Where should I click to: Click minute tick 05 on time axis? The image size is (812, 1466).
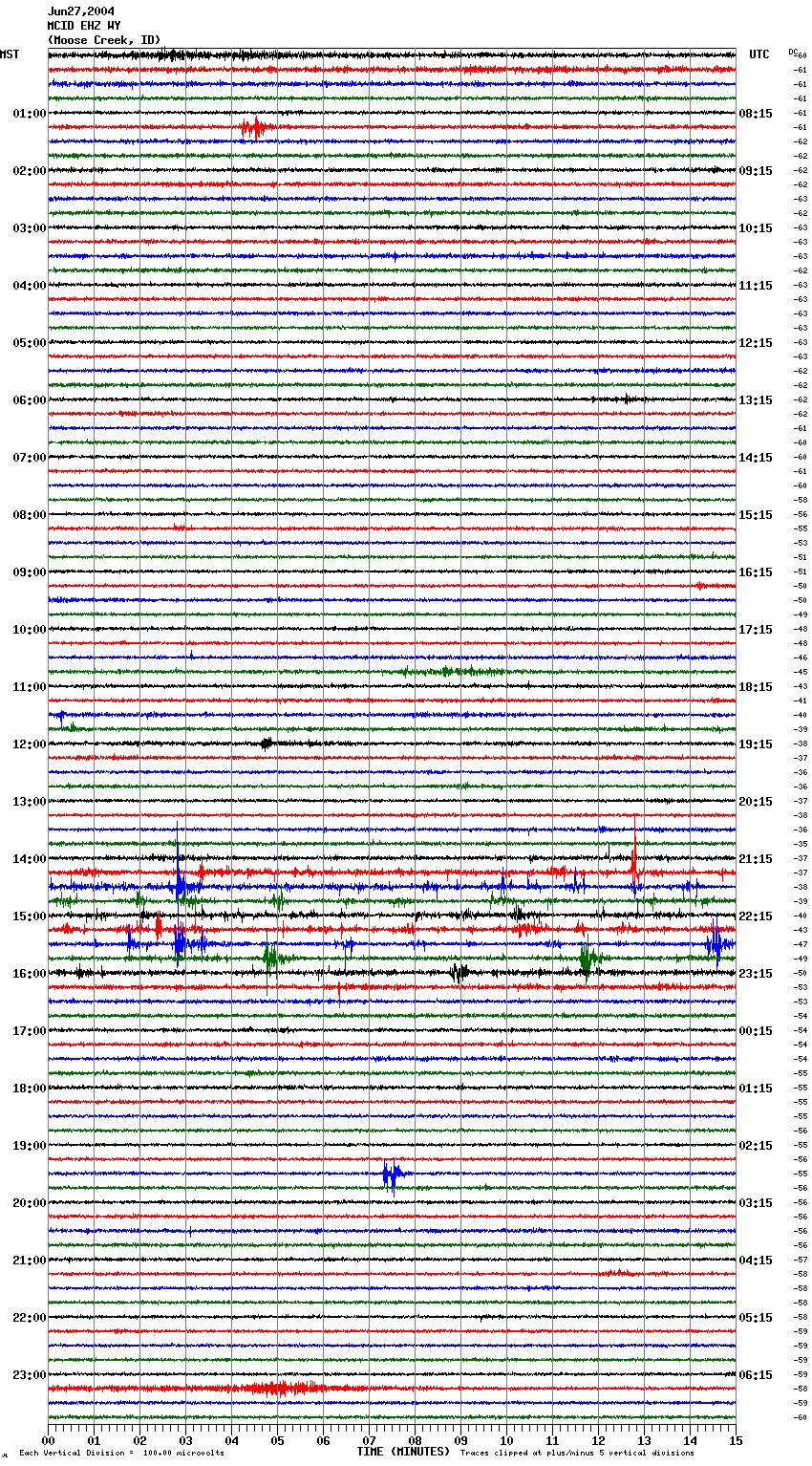pos(277,1440)
